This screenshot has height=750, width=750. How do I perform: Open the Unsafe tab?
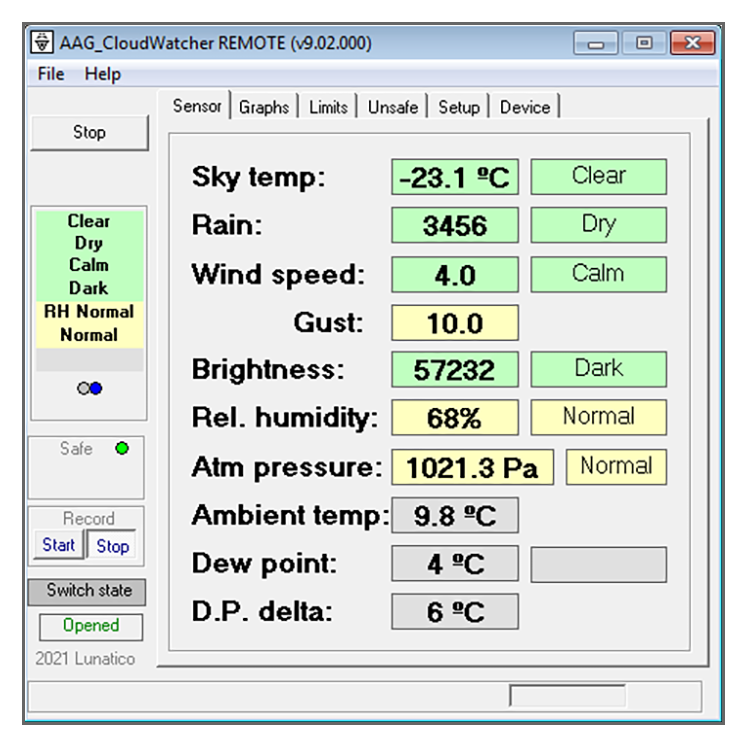click(393, 107)
